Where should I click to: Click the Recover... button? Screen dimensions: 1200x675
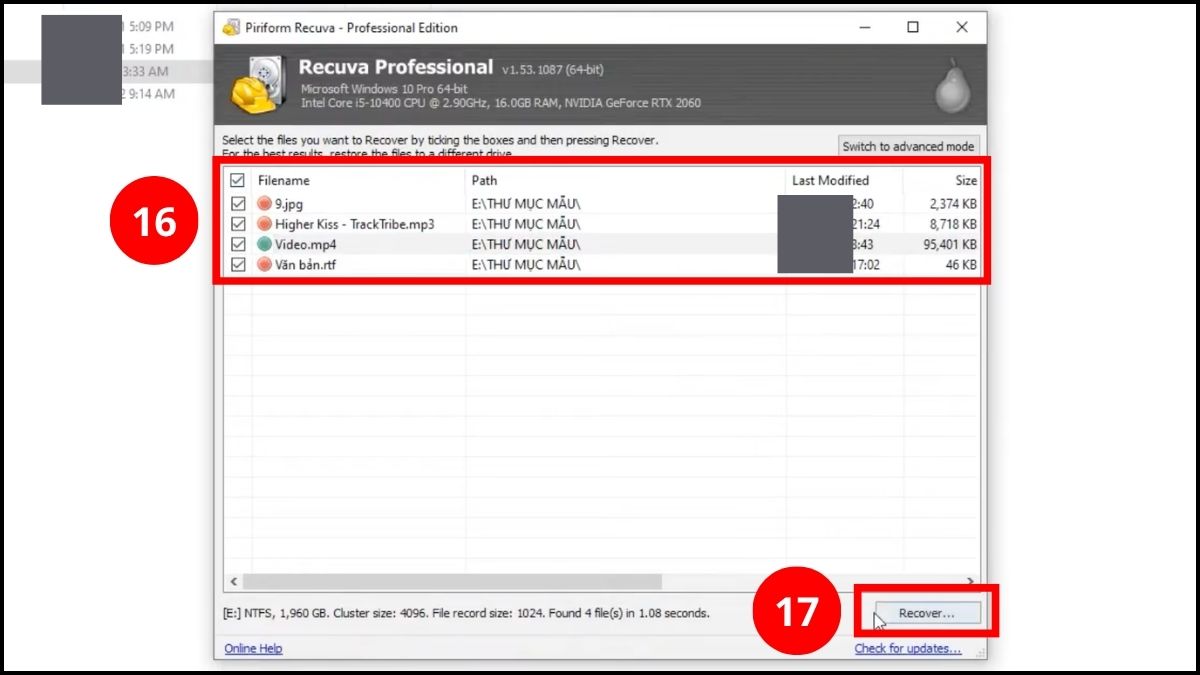point(927,613)
